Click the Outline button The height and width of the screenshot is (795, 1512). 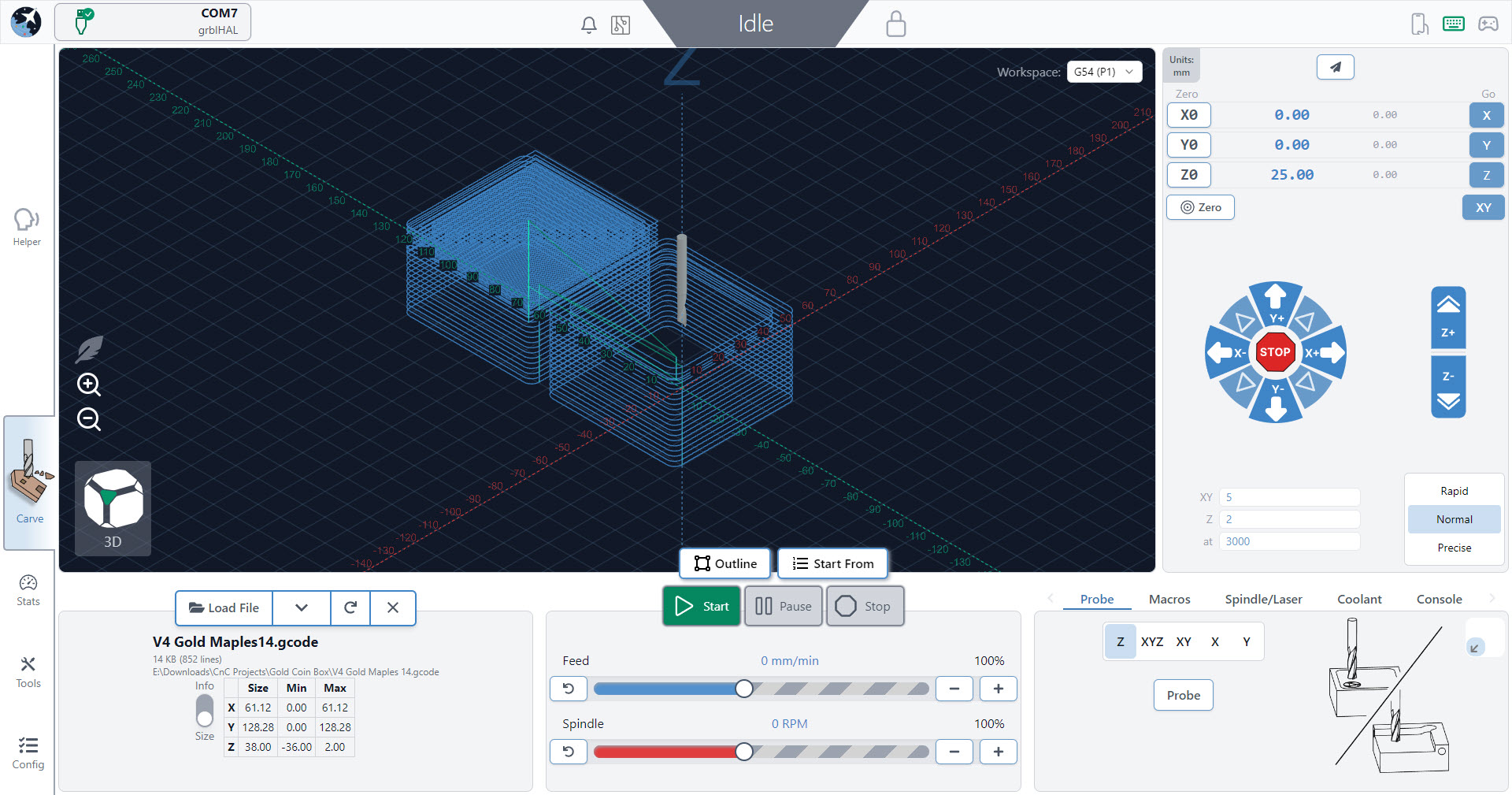point(725,563)
